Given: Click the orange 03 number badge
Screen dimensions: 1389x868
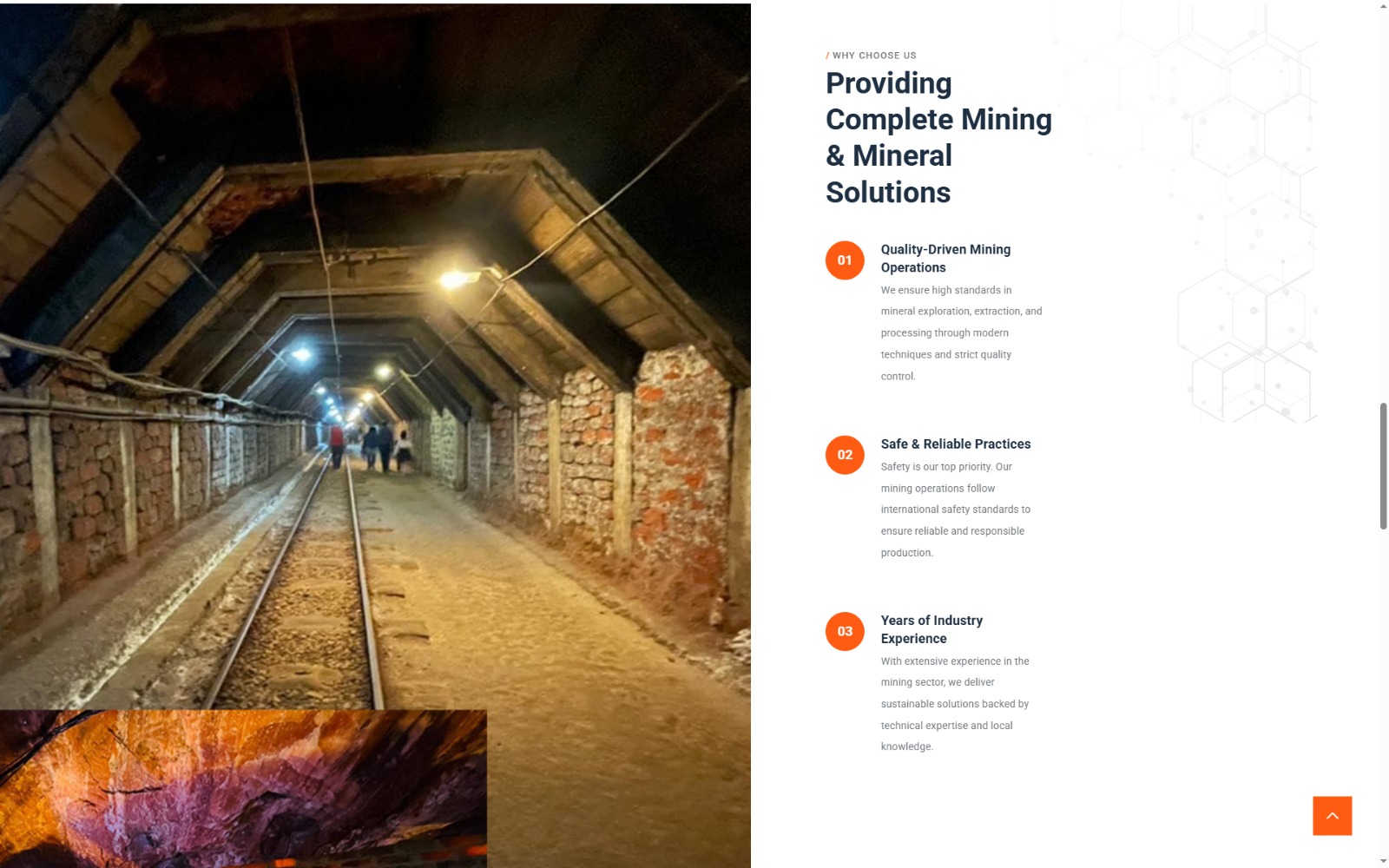Looking at the screenshot, I should pyautogui.click(x=845, y=631).
